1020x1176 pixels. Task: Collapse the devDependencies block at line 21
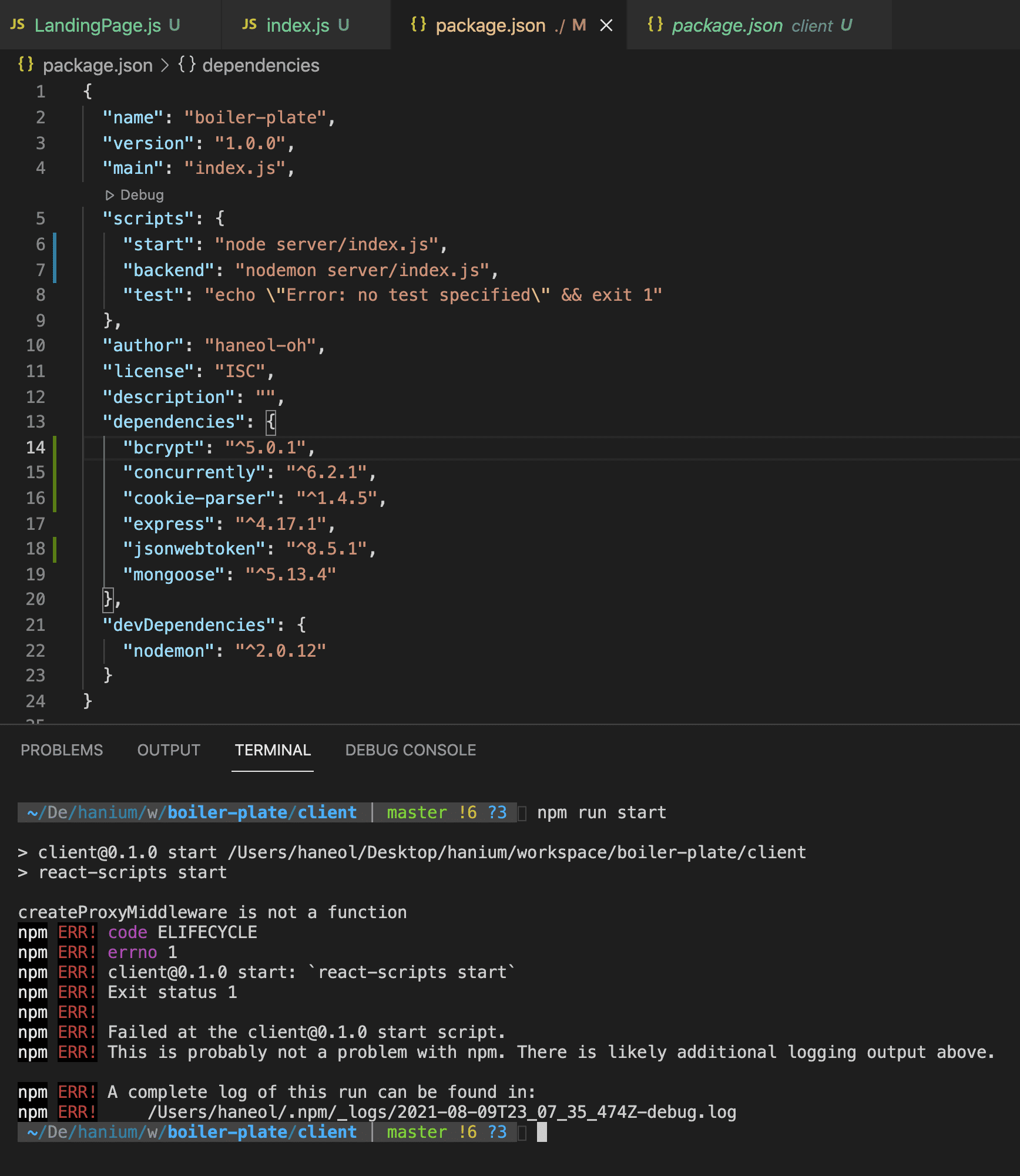coord(71,625)
